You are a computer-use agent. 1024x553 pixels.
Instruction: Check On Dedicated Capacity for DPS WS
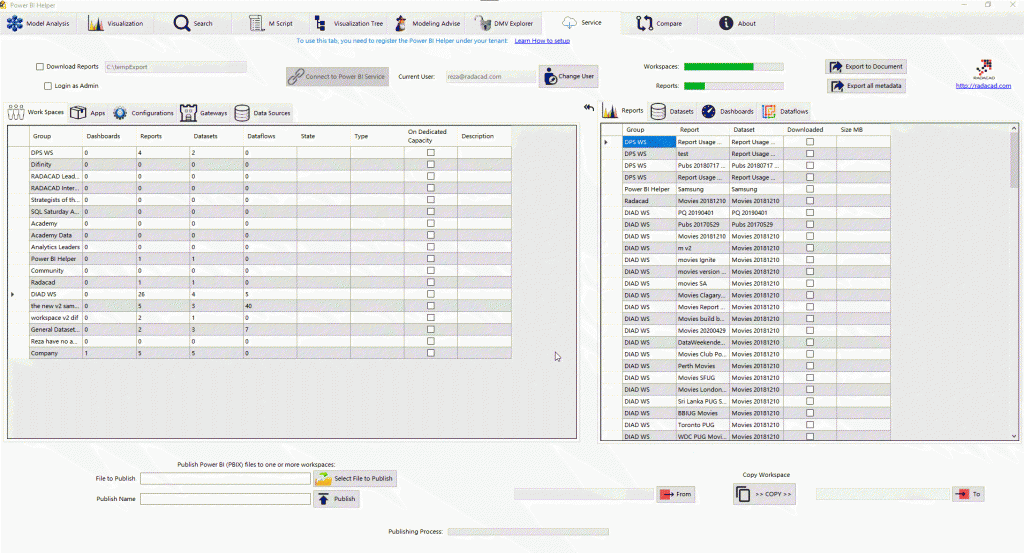[x=431, y=152]
